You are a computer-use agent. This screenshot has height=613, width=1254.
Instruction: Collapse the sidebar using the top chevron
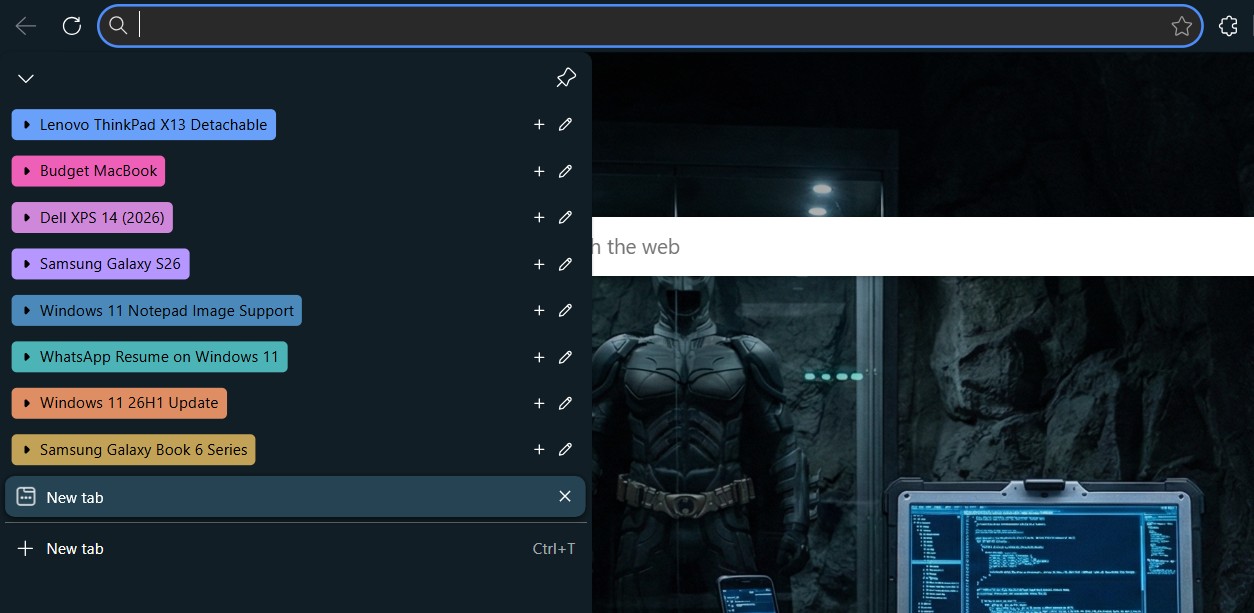25,77
